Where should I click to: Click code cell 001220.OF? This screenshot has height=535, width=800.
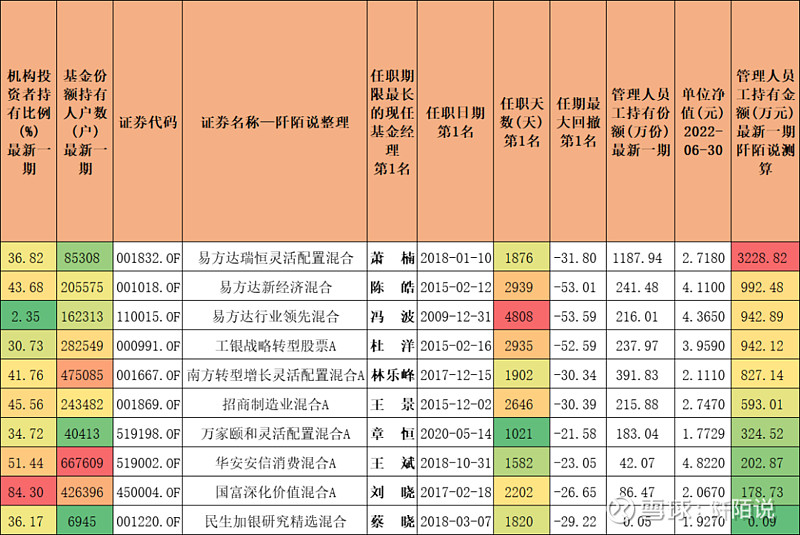click(147, 521)
